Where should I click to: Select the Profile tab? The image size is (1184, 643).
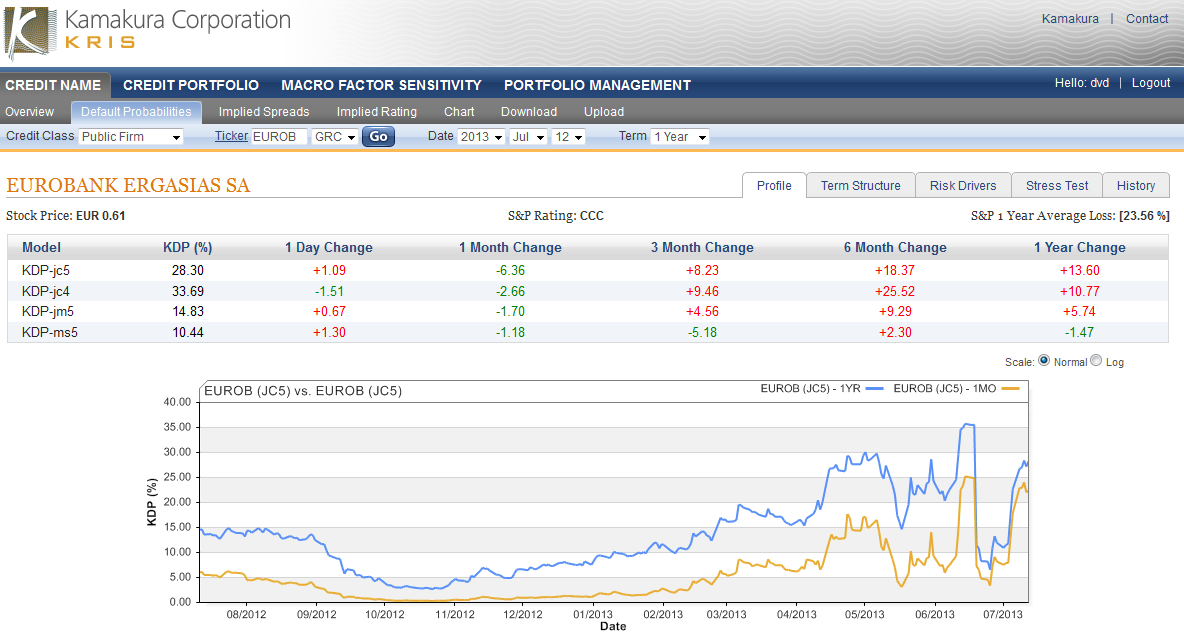click(x=774, y=186)
